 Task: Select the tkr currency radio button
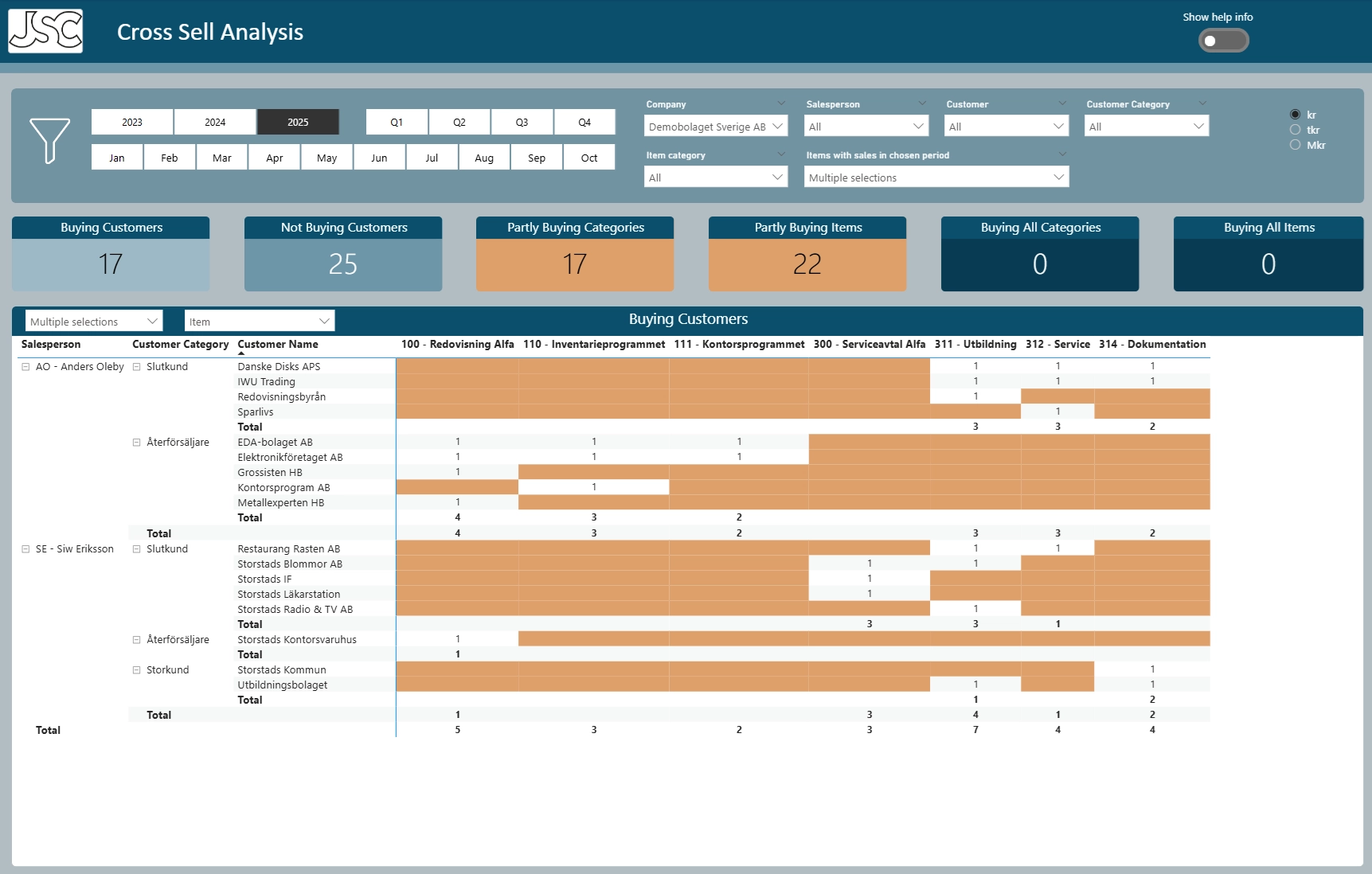1296,130
